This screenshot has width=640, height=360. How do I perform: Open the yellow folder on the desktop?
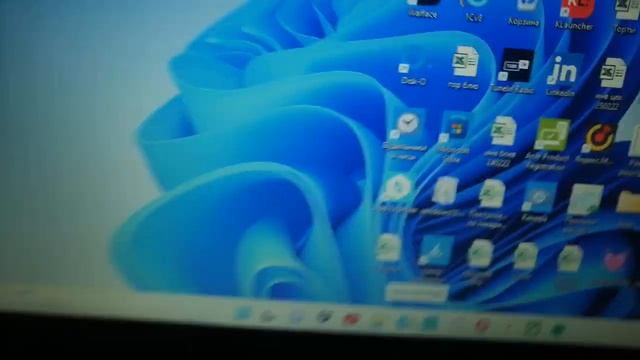629,202
